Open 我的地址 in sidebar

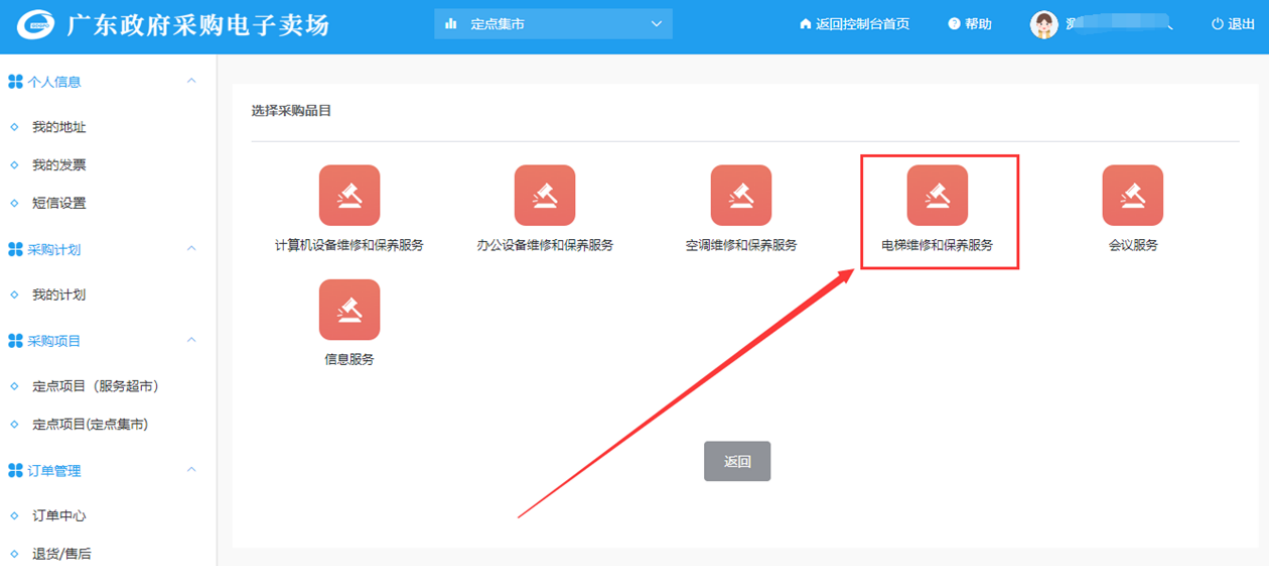(x=59, y=127)
